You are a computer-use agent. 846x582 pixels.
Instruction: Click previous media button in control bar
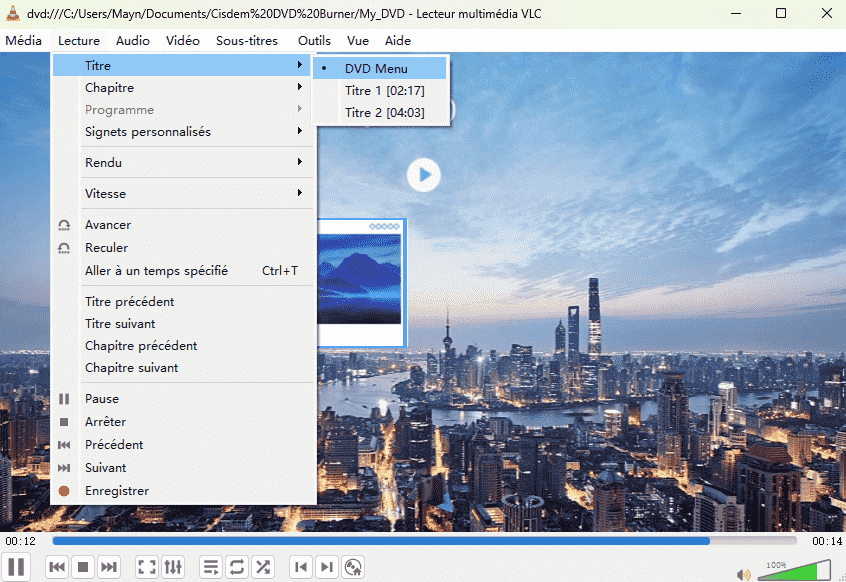57,567
